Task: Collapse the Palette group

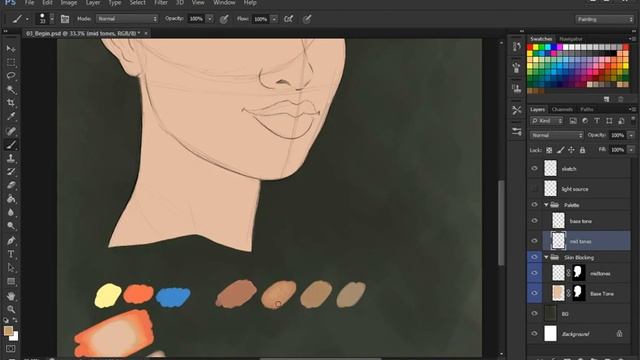Action: pos(546,205)
